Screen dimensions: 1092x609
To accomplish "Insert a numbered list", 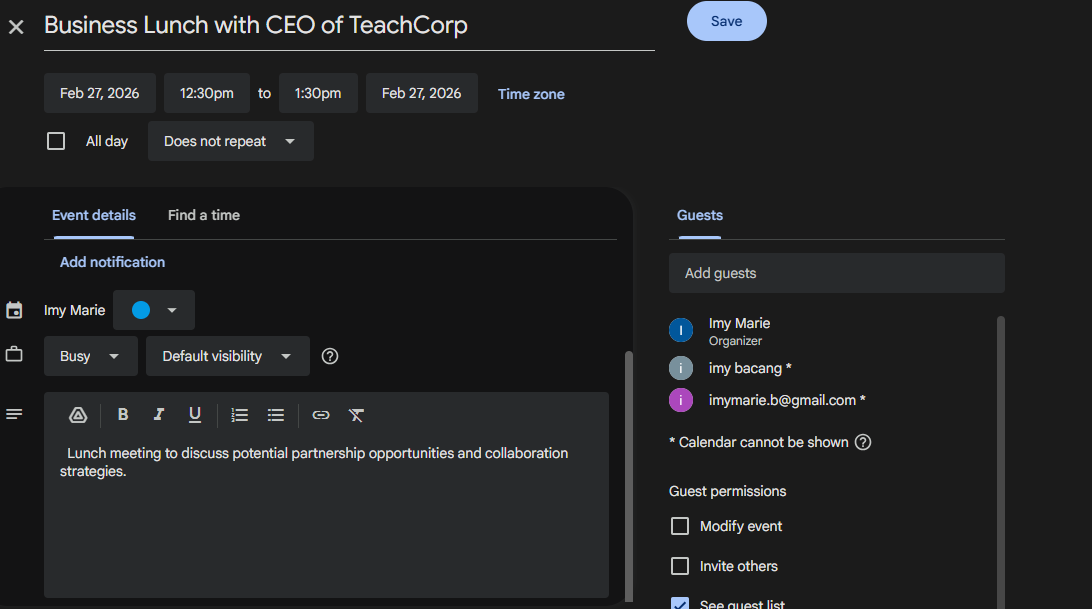I will click(239, 415).
